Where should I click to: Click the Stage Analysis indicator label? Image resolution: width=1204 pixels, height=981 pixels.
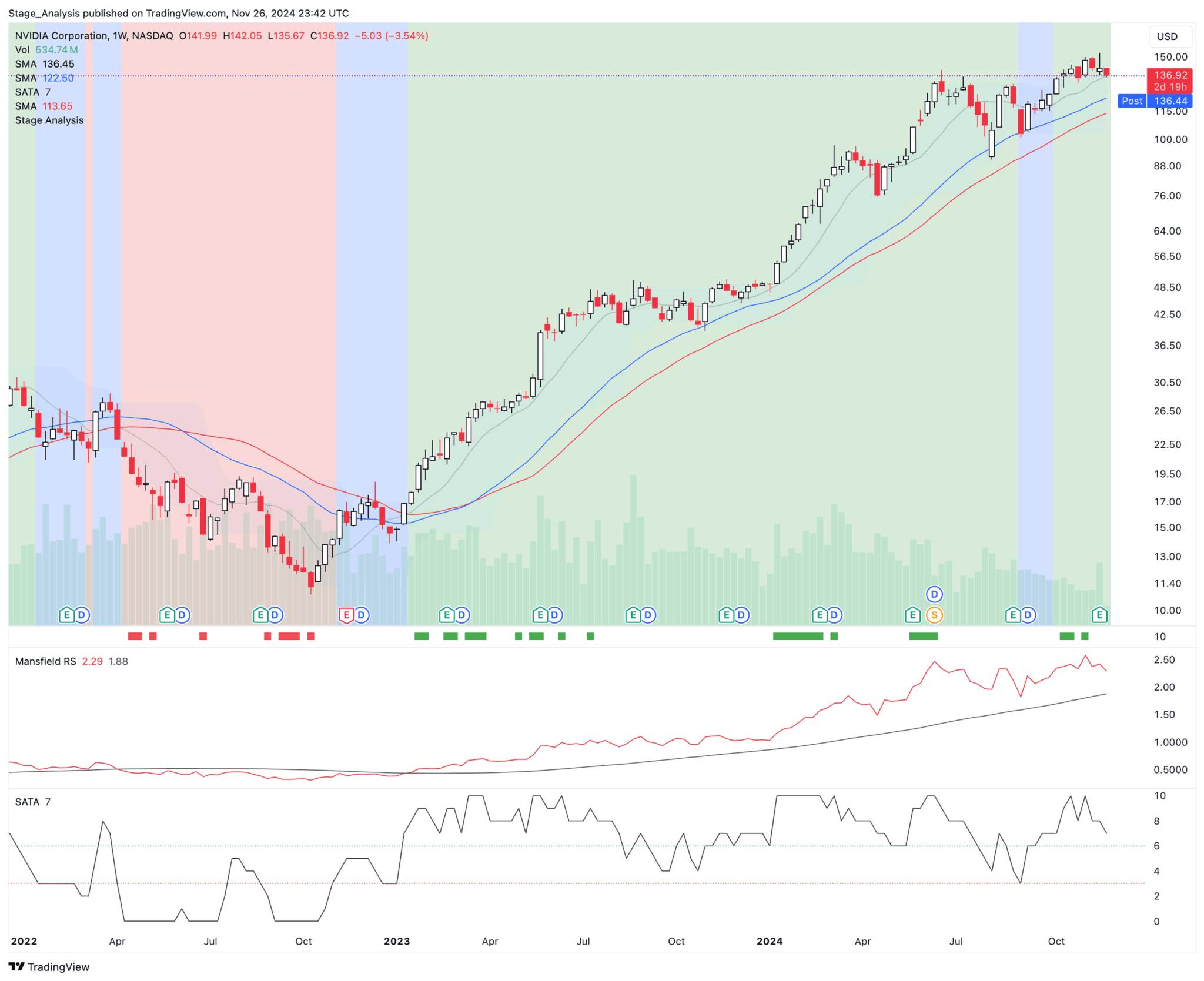[49, 120]
